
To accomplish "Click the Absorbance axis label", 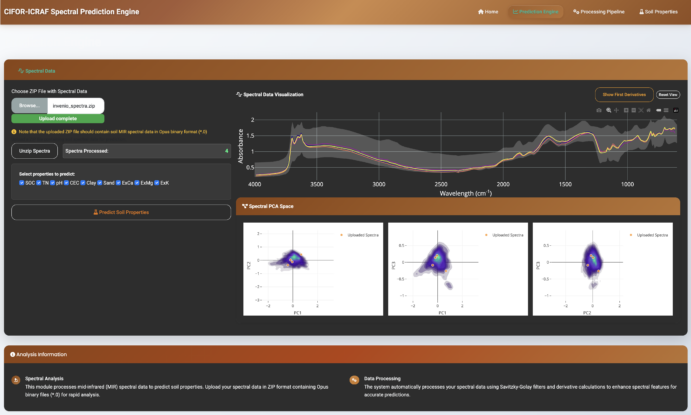I will click(x=241, y=146).
